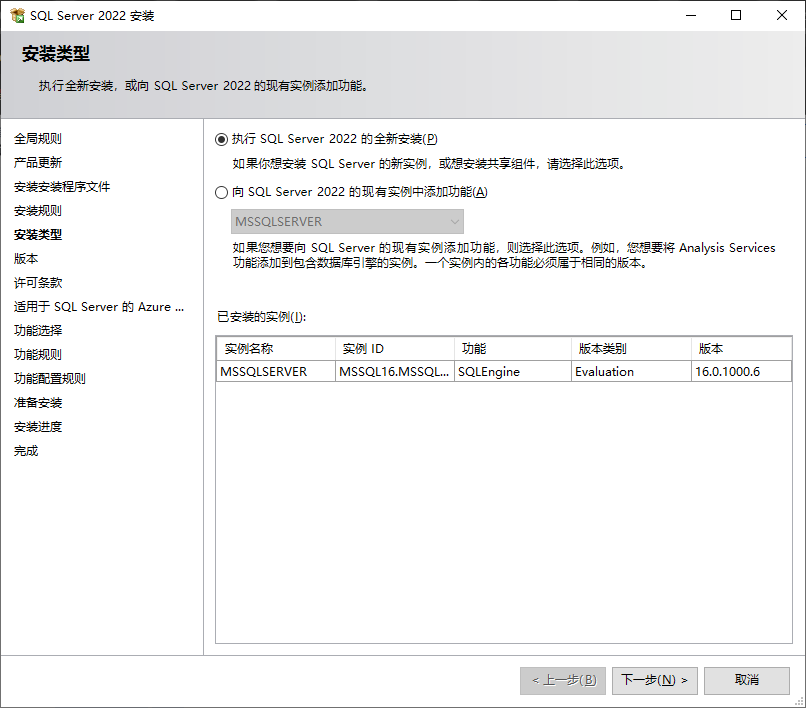The image size is (806, 708).
Task: Sort by the 功能 column header
Action: pyautogui.click(x=474, y=349)
